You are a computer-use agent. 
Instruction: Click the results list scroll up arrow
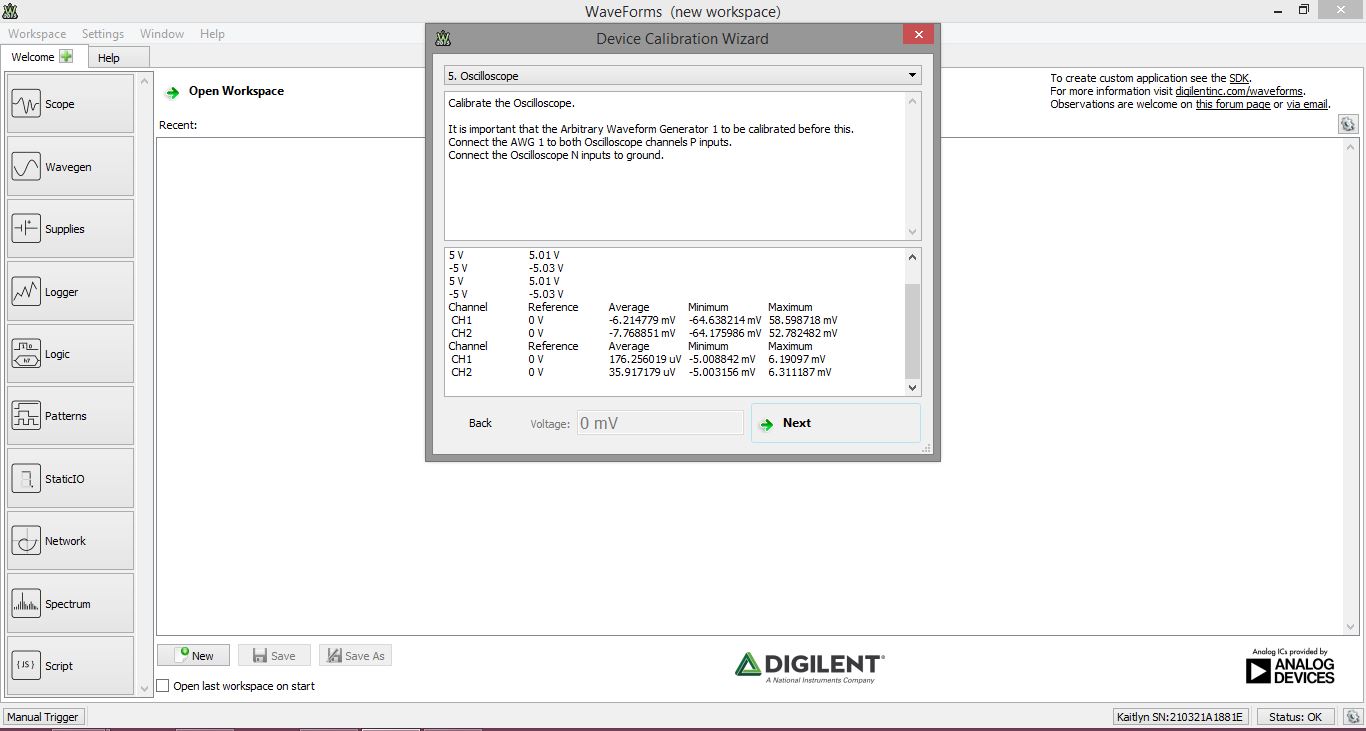click(912, 257)
